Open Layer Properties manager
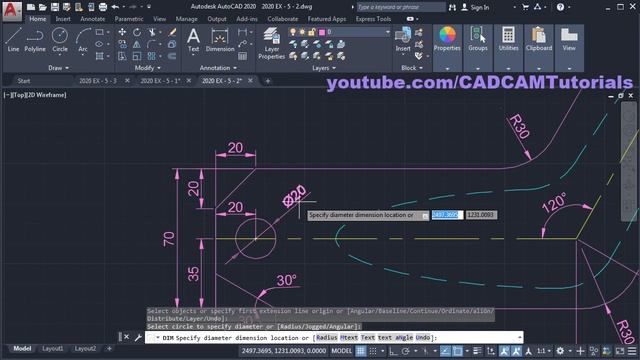 [x=271, y=43]
